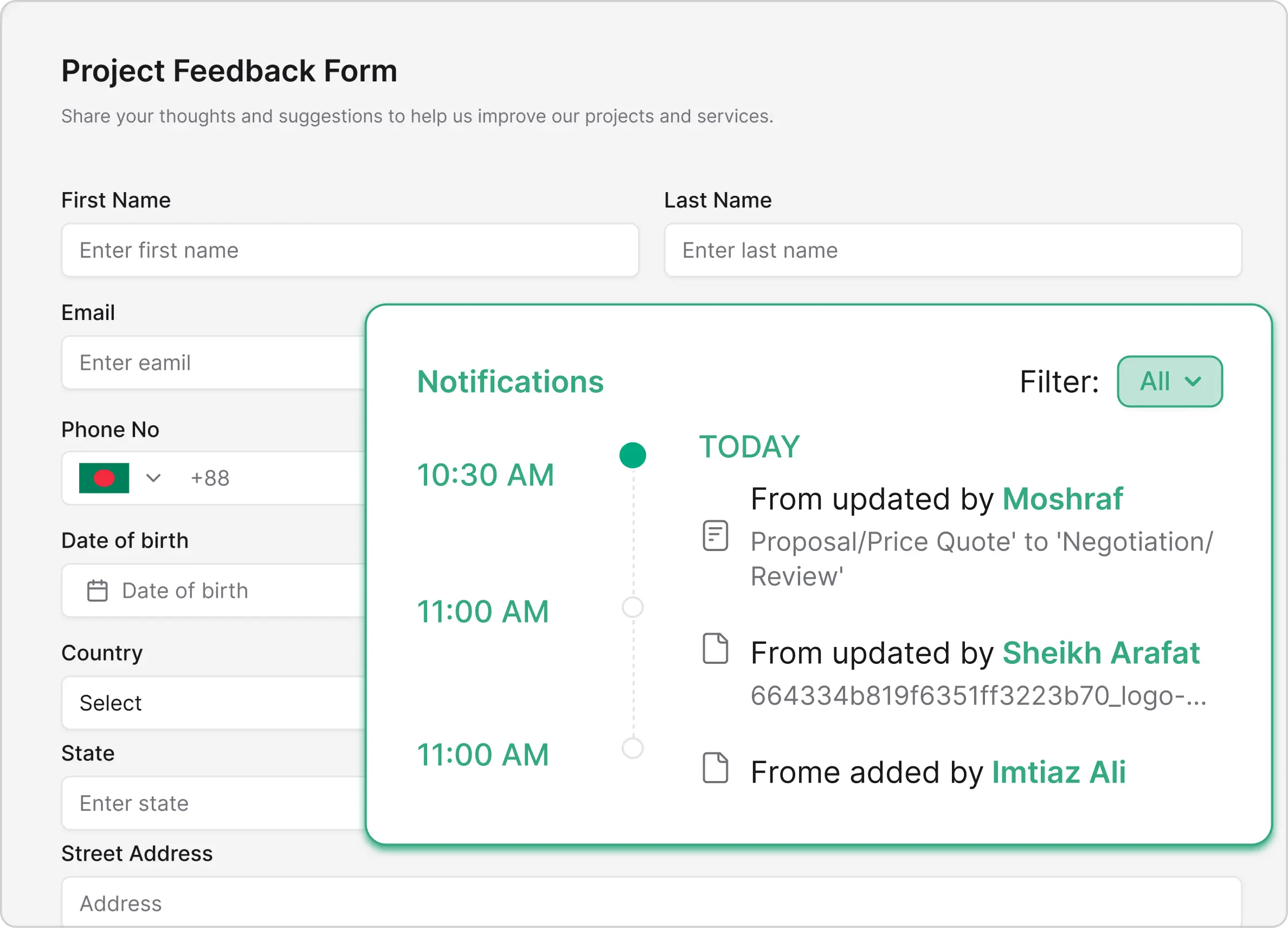Image resolution: width=1288 pixels, height=928 pixels.
Task: Select the first 11:00 AM hollow timeline dot
Action: (633, 607)
